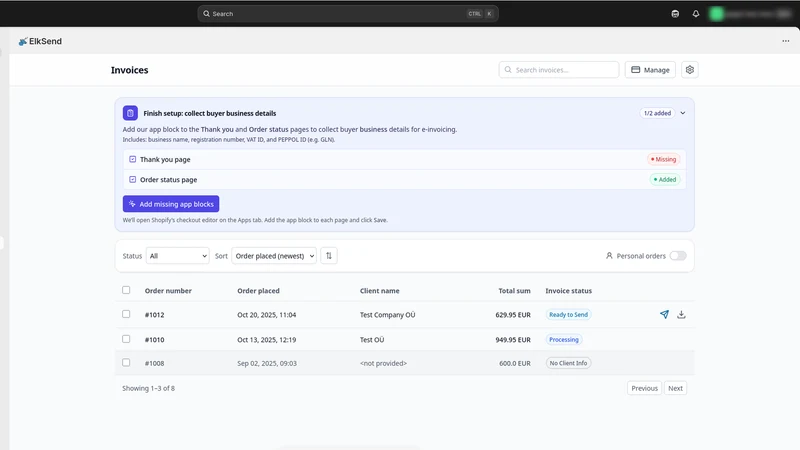
Task: Open the Sort order dropdown
Action: point(274,256)
